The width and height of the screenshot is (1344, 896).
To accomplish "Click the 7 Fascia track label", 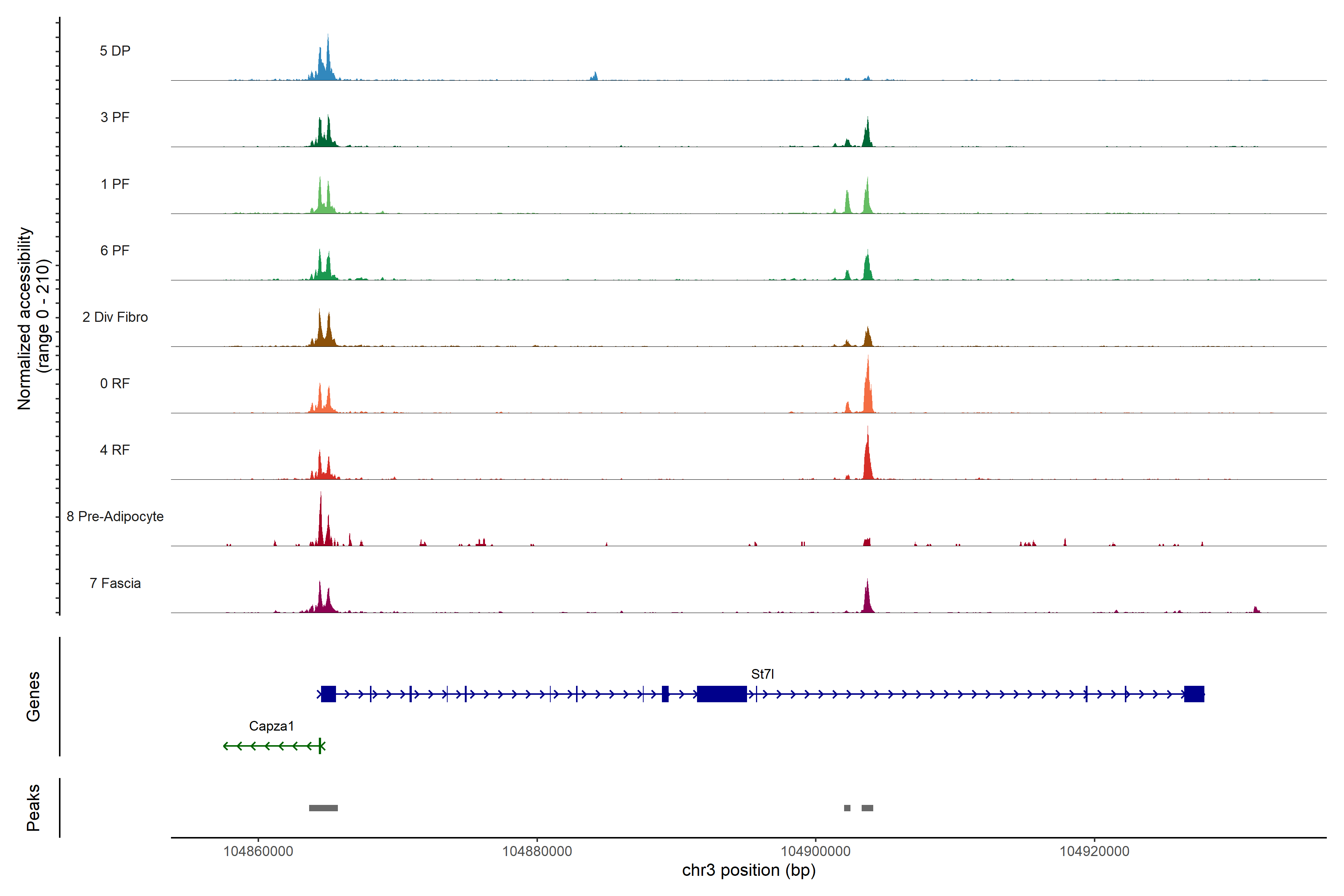I will click(x=115, y=584).
